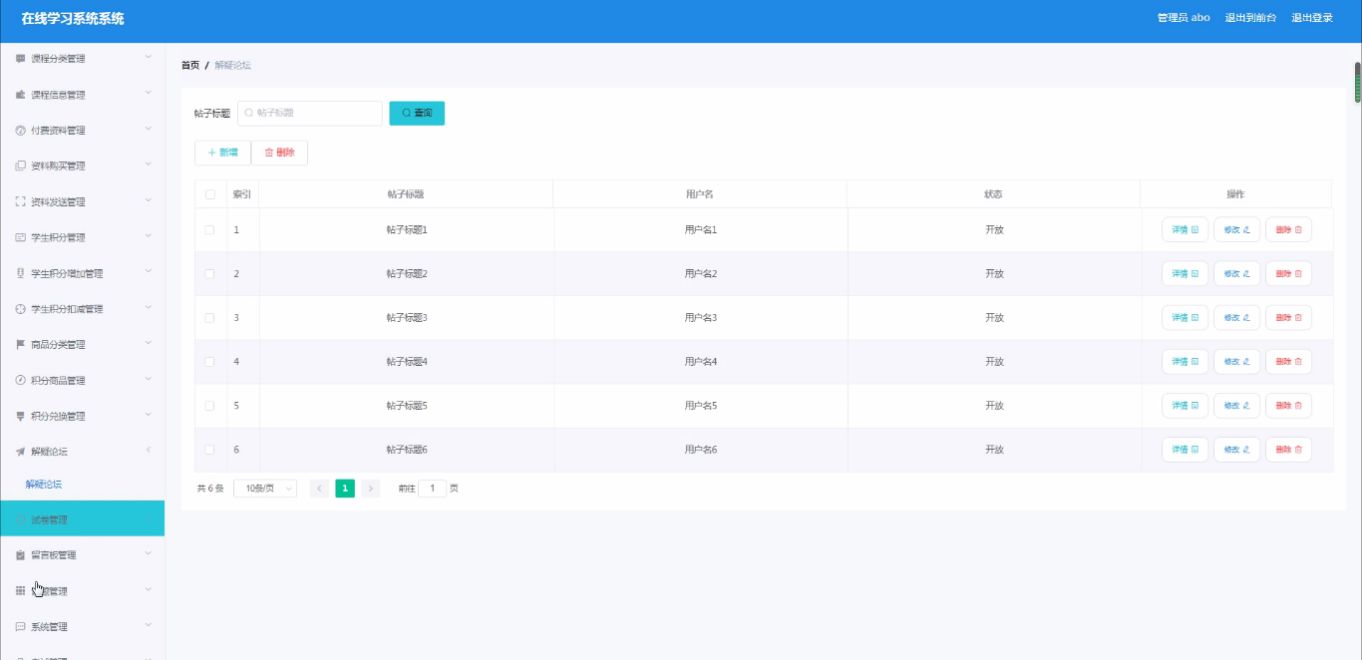Viewport: 1362px width, 660px height.
Task: Click the 资料发送管理 sidebar icon
Action: pyautogui.click(x=20, y=202)
